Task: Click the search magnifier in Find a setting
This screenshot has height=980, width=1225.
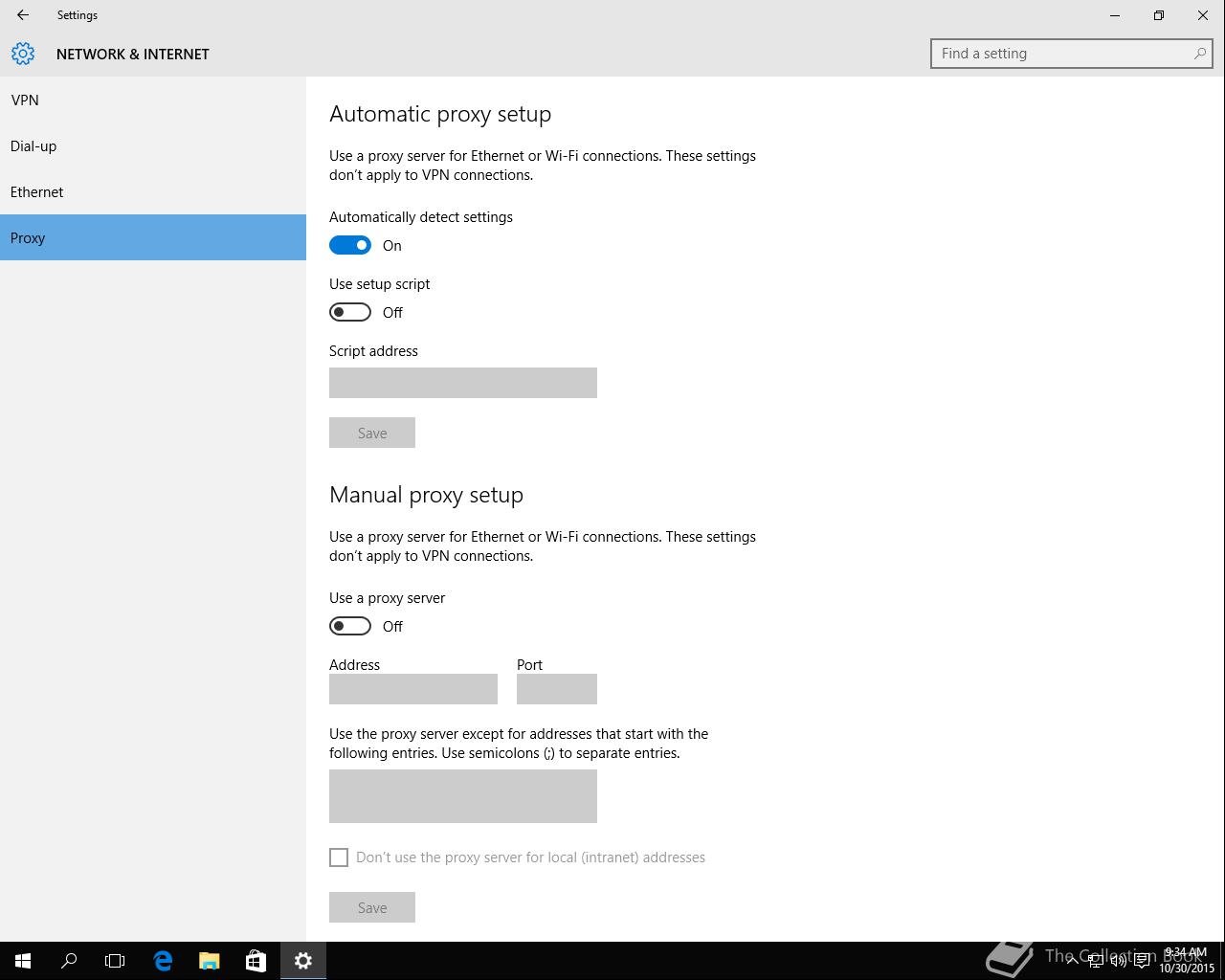Action: coord(1199,54)
